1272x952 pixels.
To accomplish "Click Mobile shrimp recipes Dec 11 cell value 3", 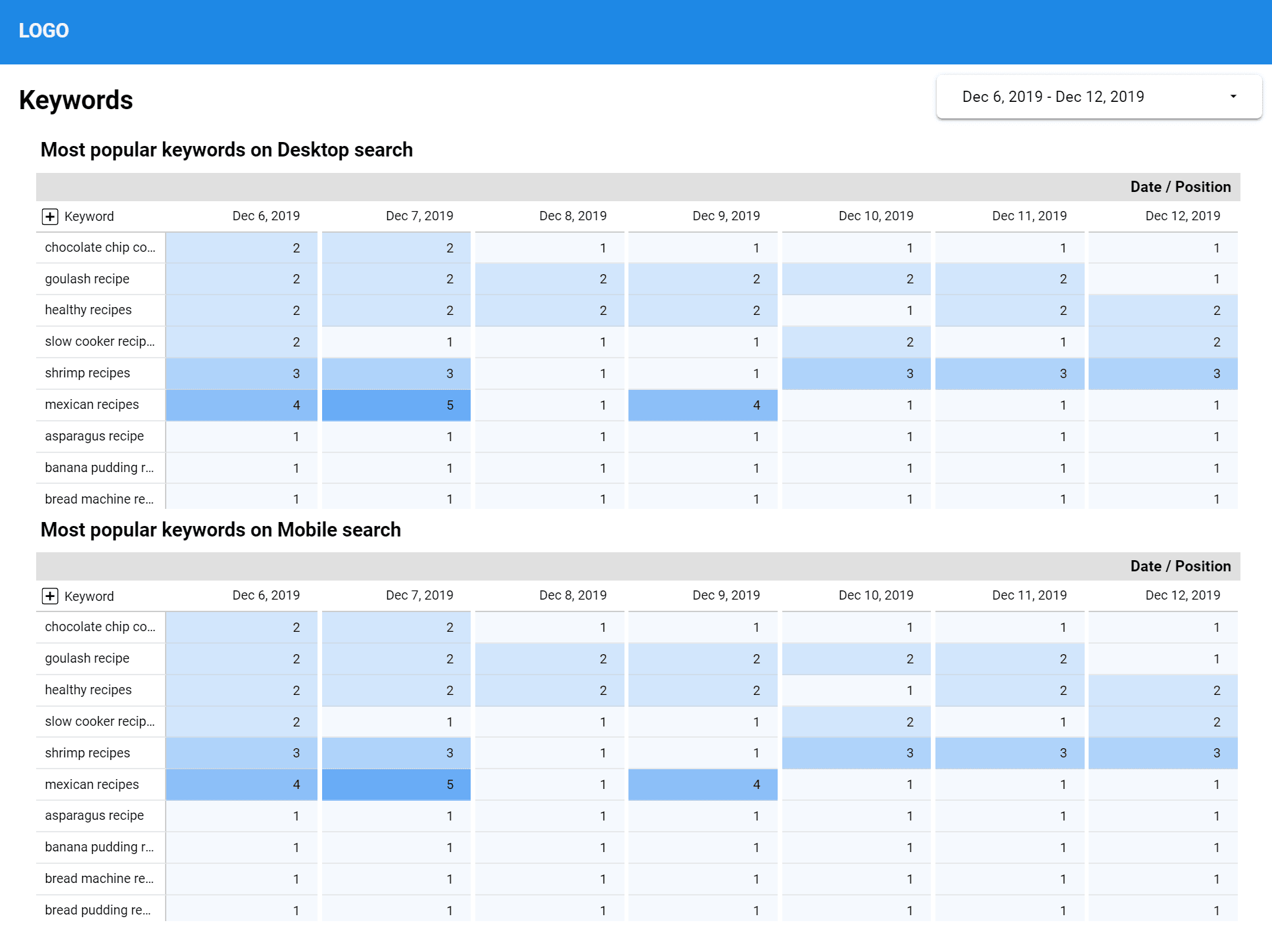I will [x=1010, y=753].
